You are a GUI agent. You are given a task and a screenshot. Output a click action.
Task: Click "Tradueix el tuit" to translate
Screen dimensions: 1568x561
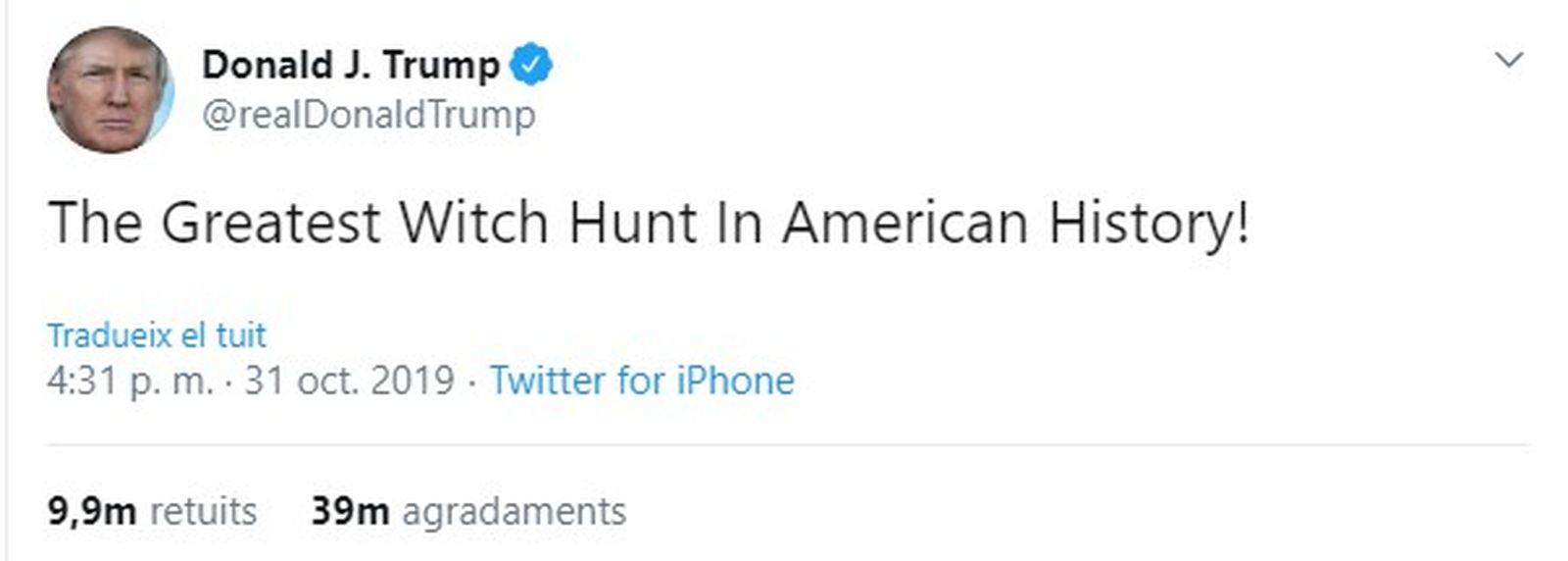coord(157,335)
